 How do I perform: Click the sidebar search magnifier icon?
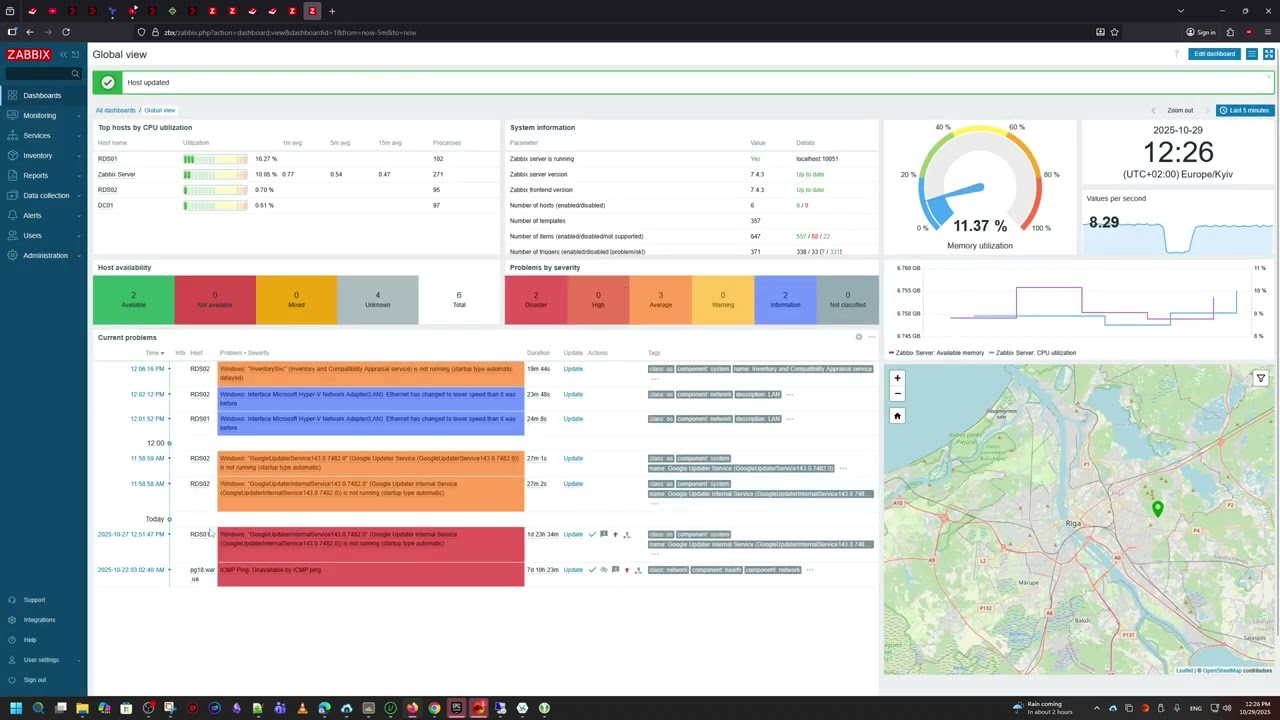75,74
